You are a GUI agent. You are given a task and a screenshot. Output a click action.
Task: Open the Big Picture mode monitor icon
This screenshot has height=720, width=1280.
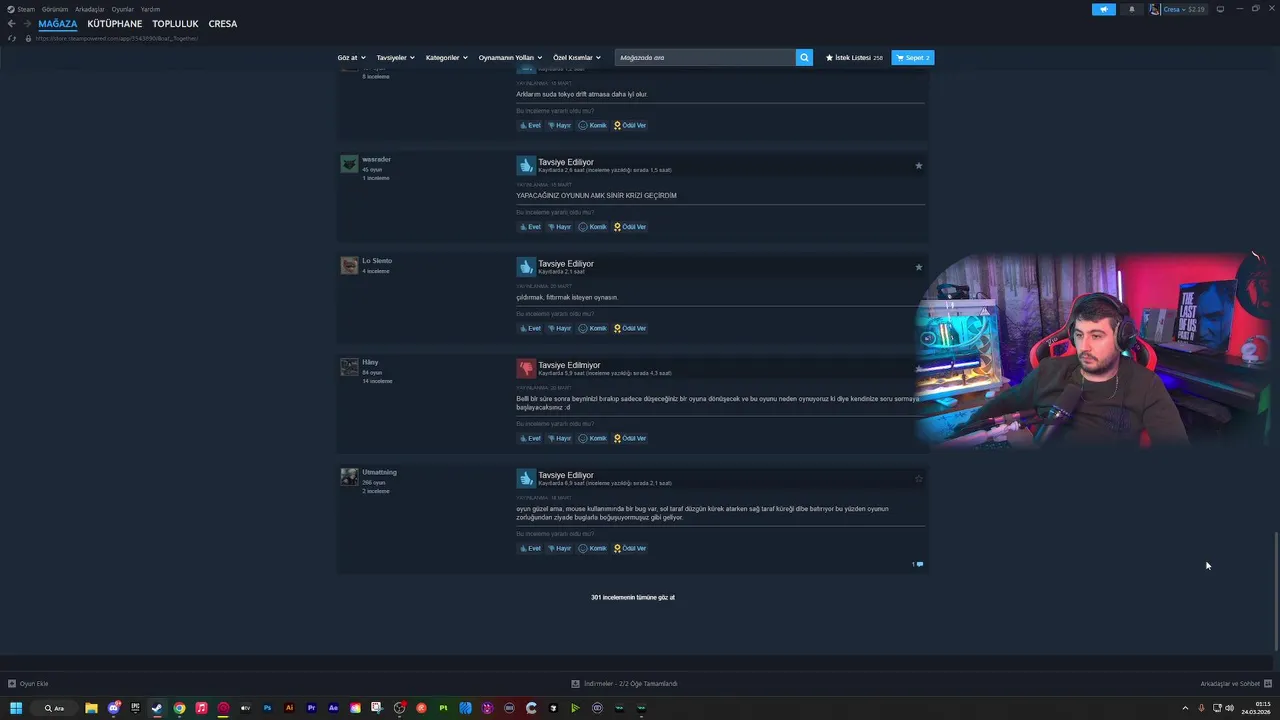[1220, 9]
